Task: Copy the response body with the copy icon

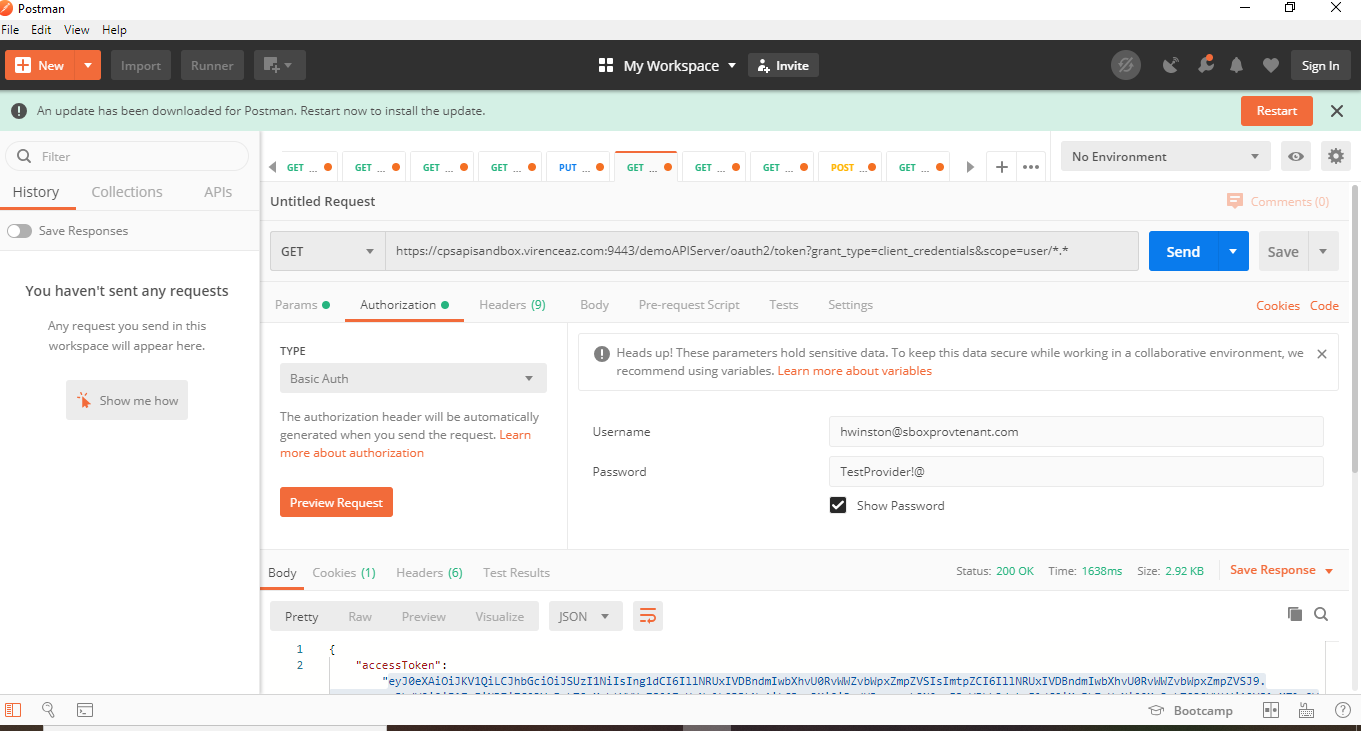Action: [1295, 615]
